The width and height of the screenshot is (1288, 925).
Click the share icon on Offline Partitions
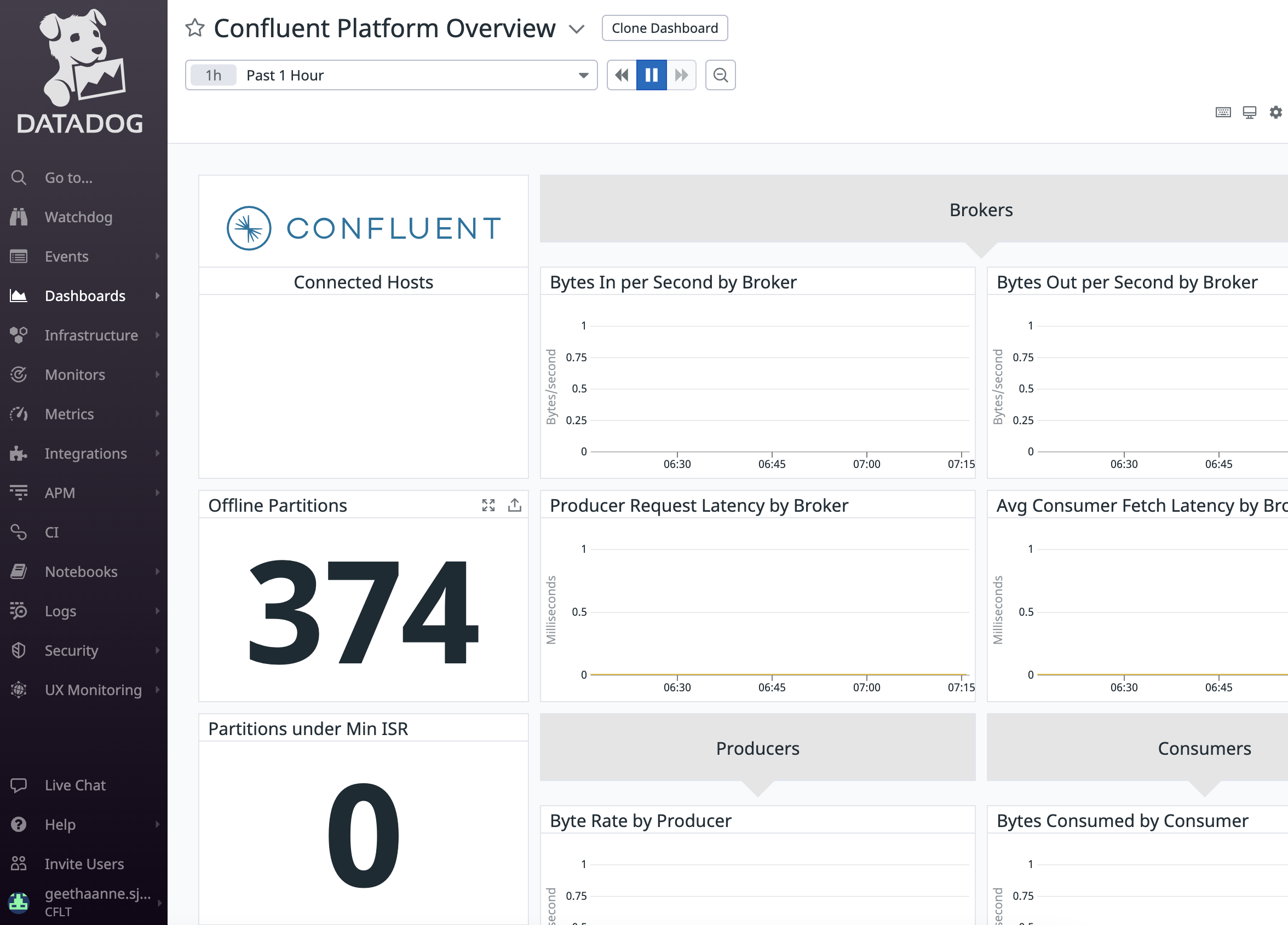coord(515,505)
